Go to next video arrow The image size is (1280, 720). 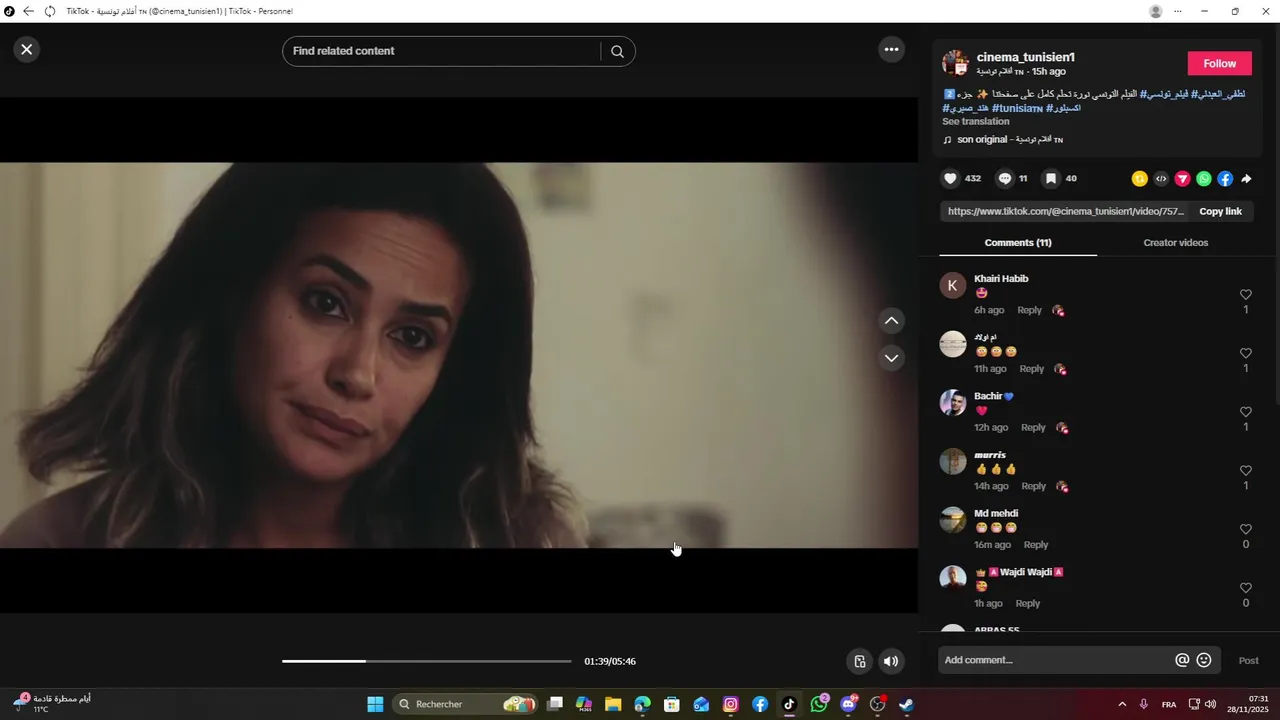click(891, 358)
